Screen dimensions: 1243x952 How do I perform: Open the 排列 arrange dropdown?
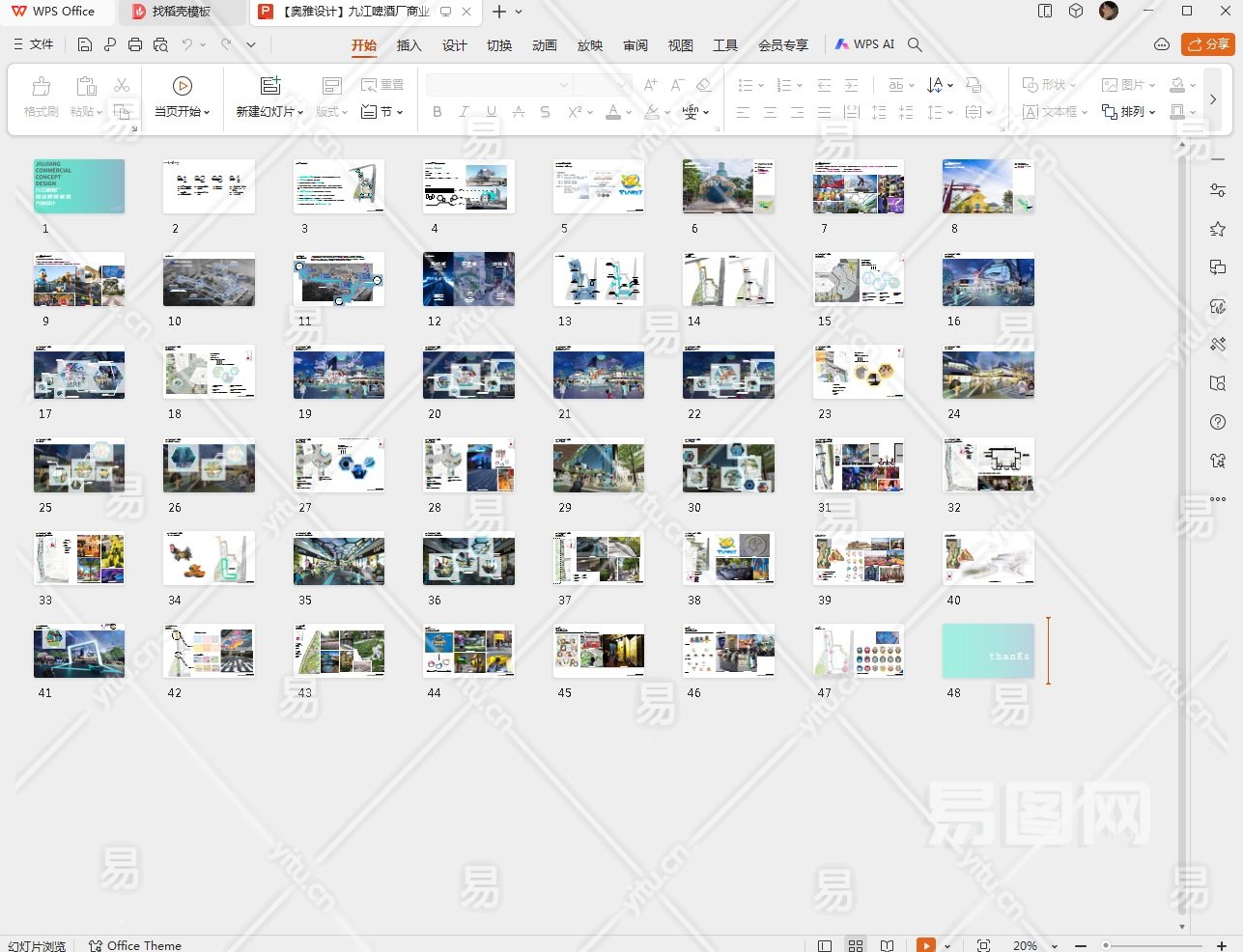click(x=1128, y=112)
